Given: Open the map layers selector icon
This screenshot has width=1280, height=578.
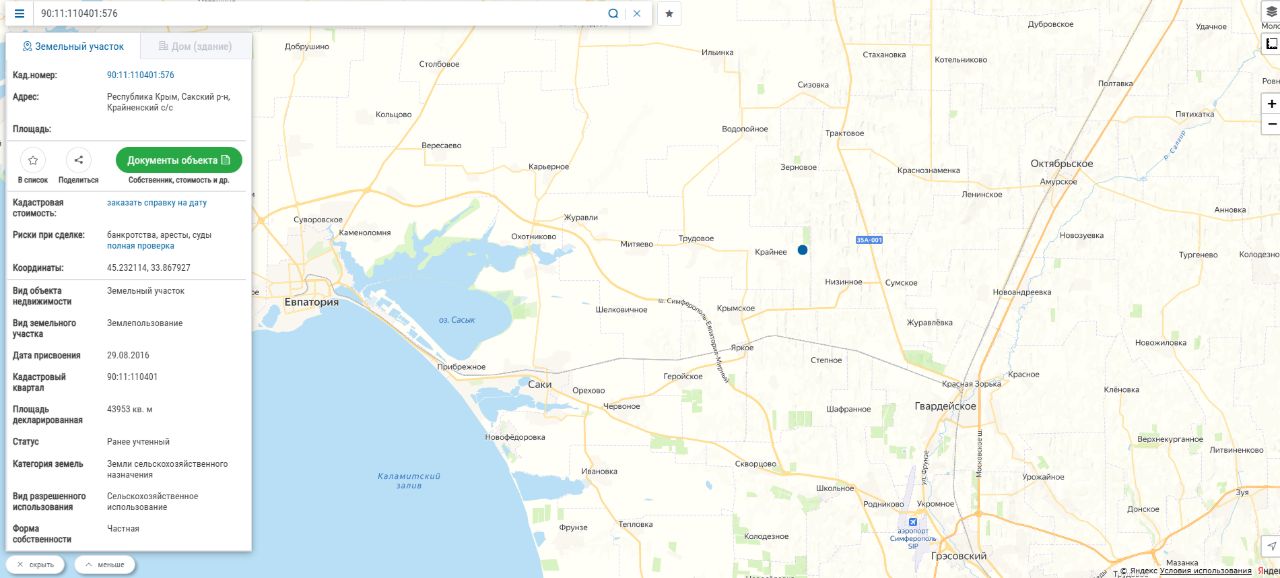Looking at the screenshot, I should point(1271,11).
